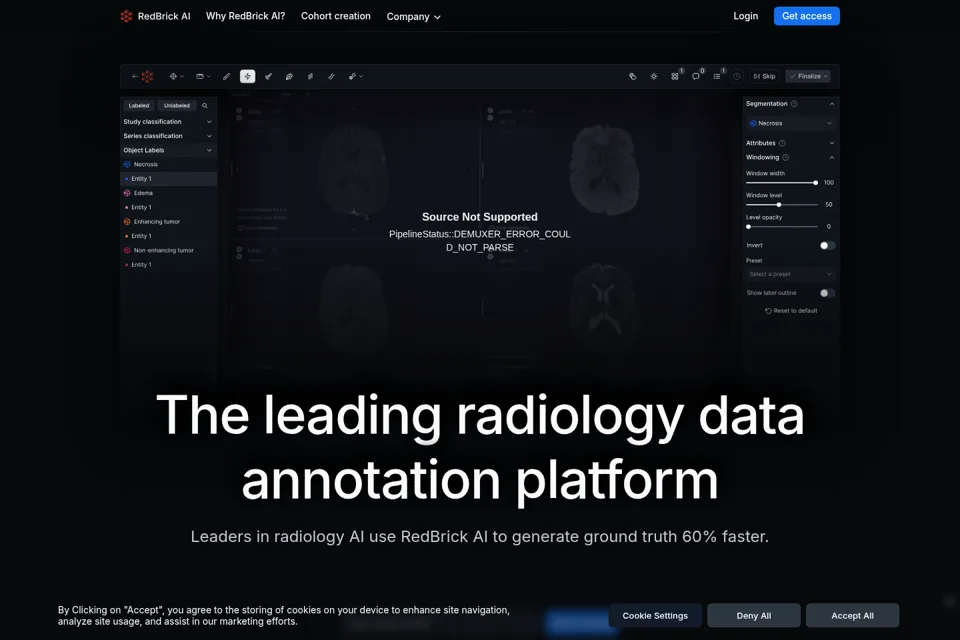Open the Necrosis segmentation dropdown

pos(790,123)
